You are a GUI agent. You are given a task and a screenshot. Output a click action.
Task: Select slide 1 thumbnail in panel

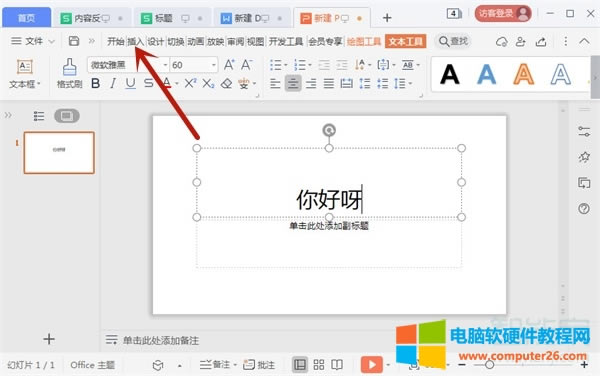pos(59,153)
